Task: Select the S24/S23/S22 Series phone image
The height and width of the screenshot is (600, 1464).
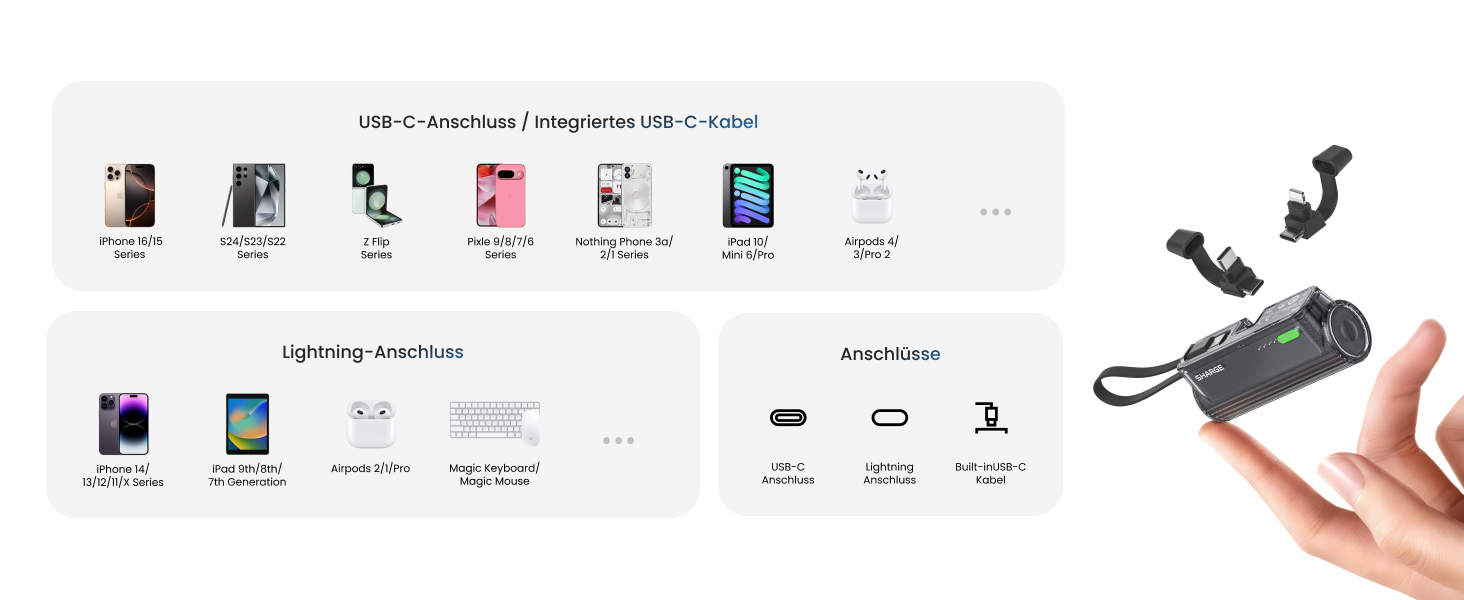Action: click(x=253, y=196)
